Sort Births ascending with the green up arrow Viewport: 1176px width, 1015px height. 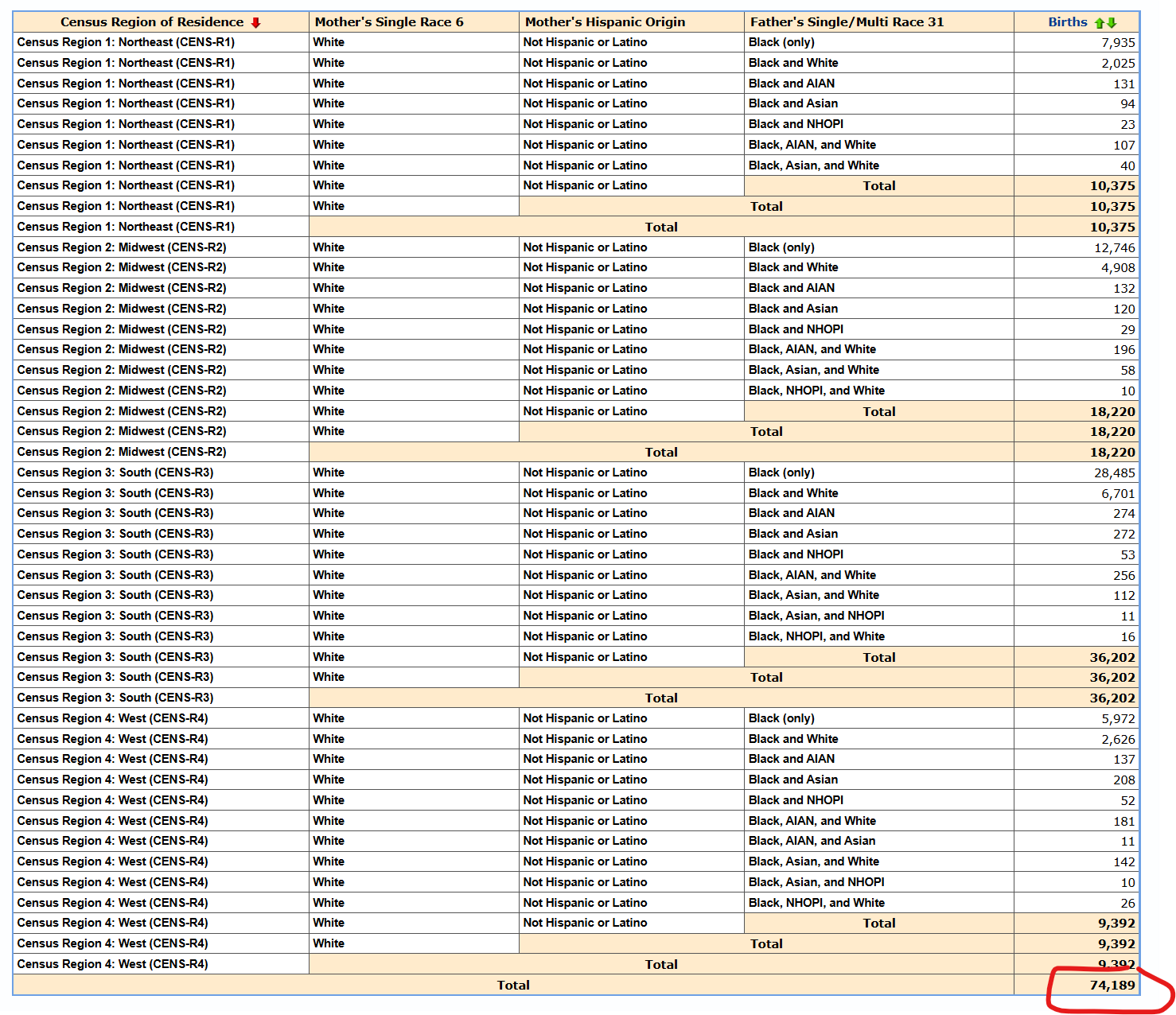tap(1100, 22)
